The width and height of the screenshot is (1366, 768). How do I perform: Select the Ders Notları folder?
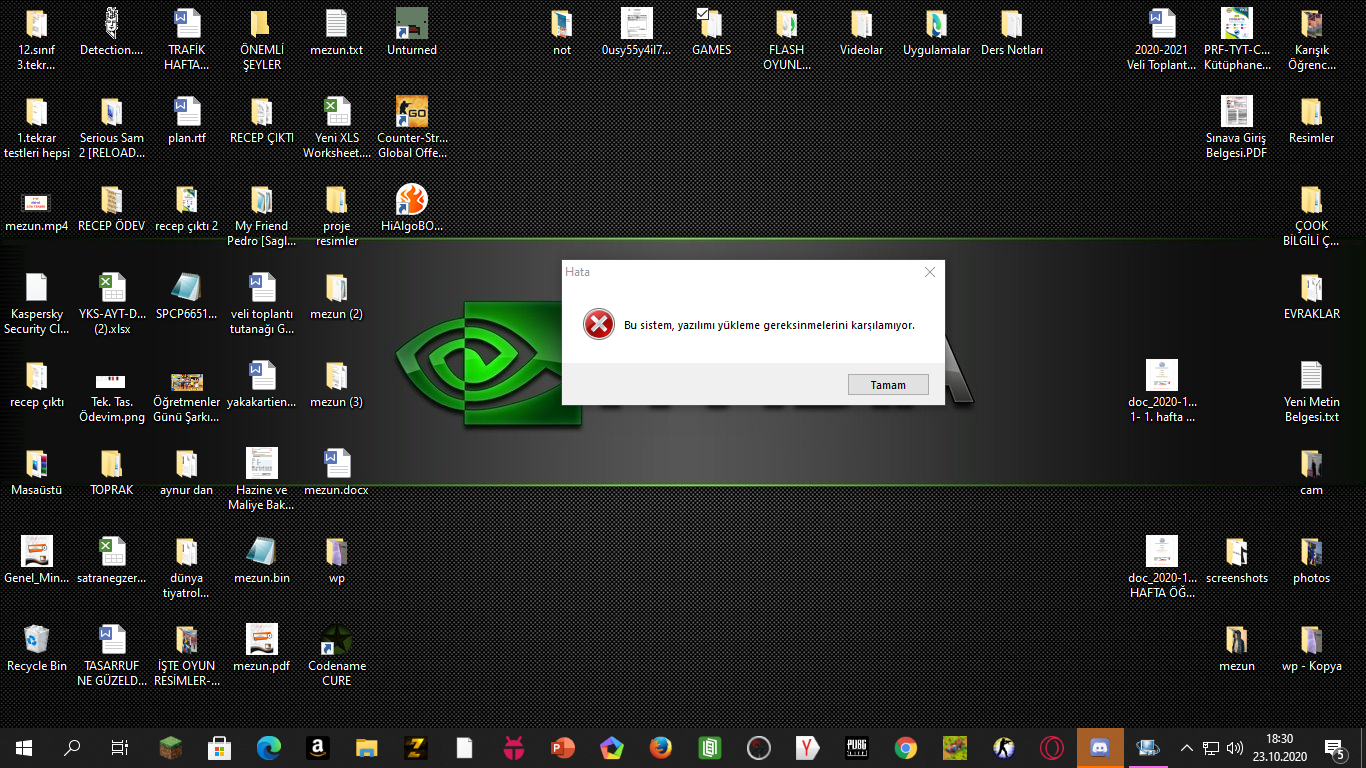coord(1012,32)
